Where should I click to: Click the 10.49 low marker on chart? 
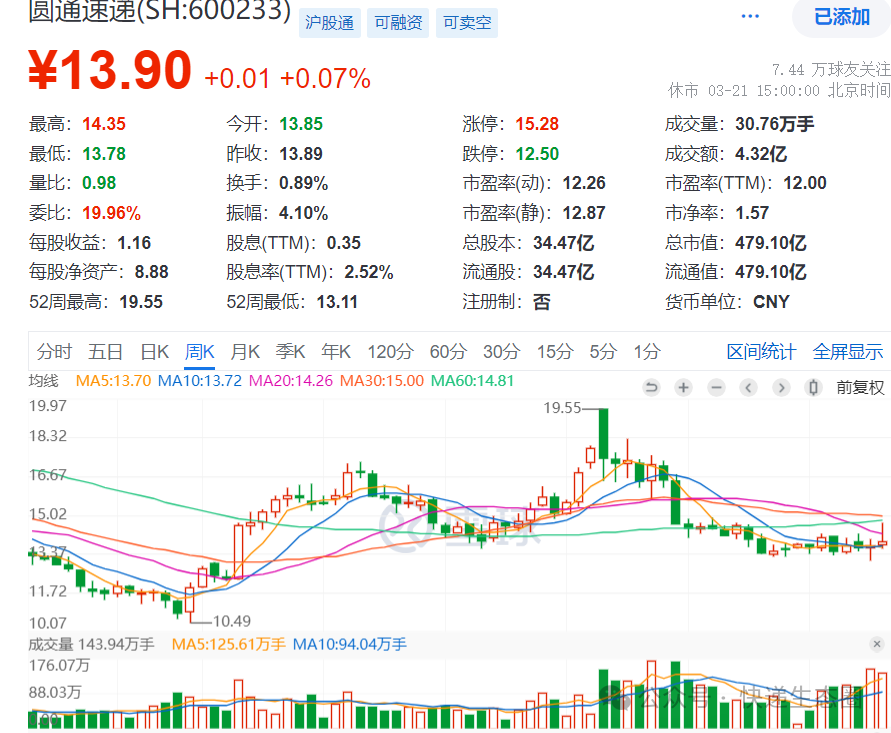232,621
